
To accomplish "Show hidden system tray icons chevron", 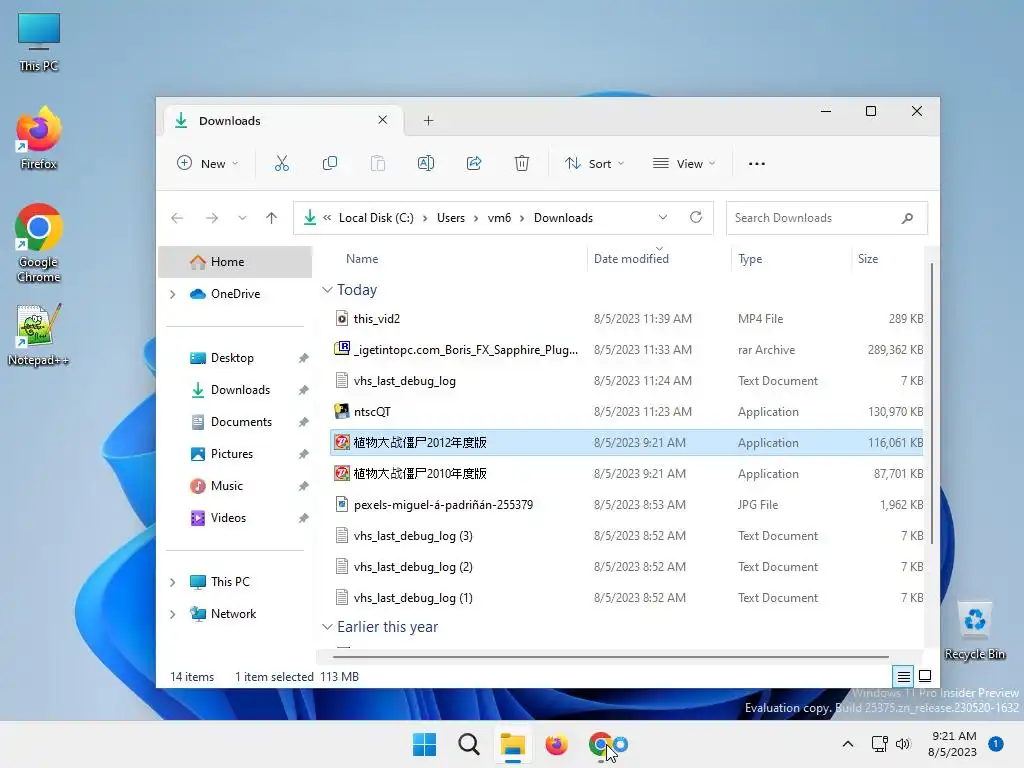I will point(848,744).
